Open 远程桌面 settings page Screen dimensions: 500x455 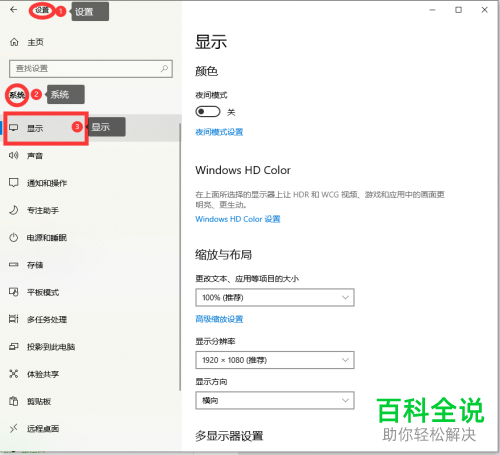tap(43, 429)
